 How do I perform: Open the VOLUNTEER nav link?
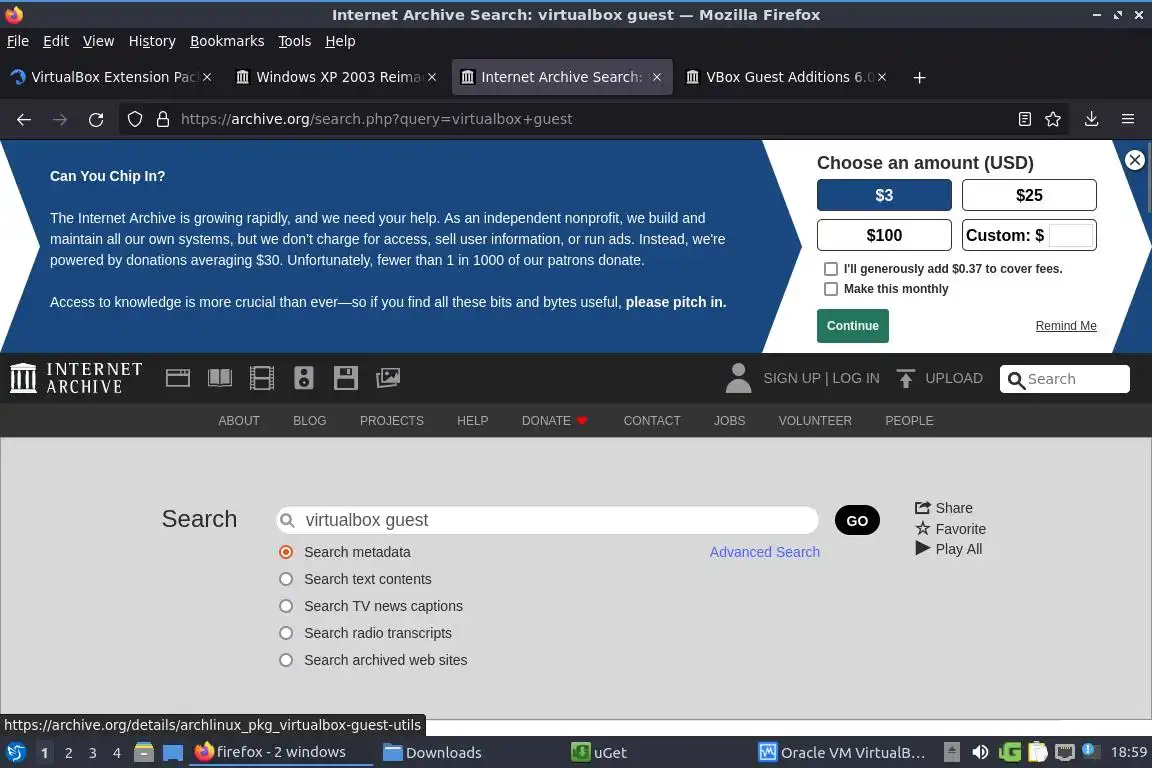tap(815, 420)
